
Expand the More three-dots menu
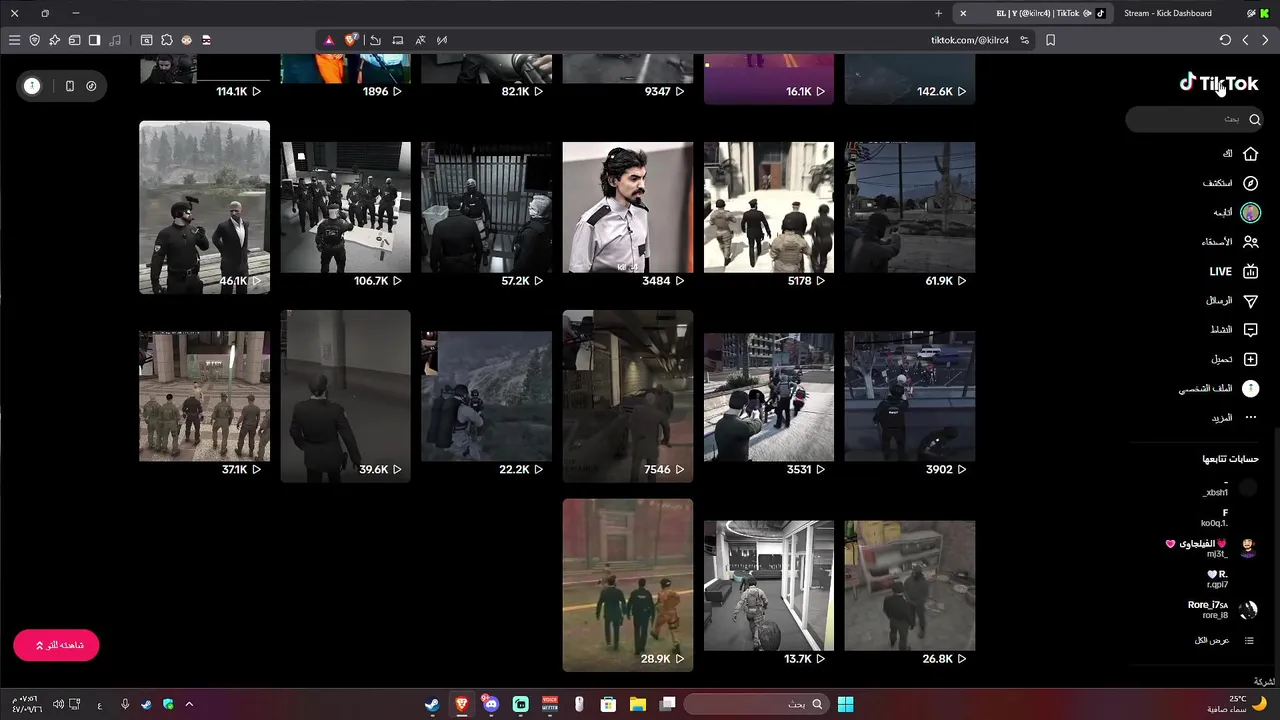(x=1235, y=417)
